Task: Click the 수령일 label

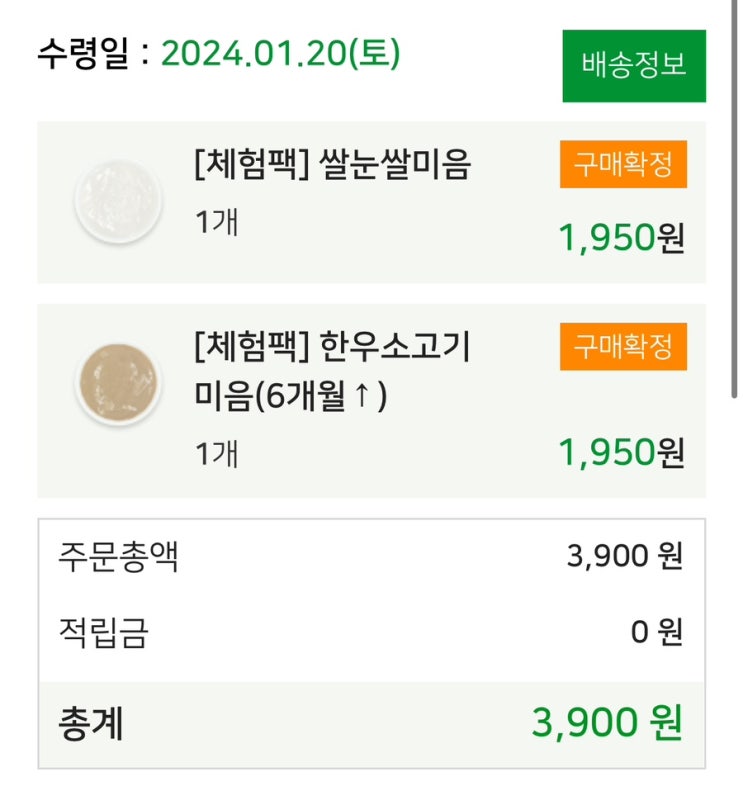Action: 83,53
